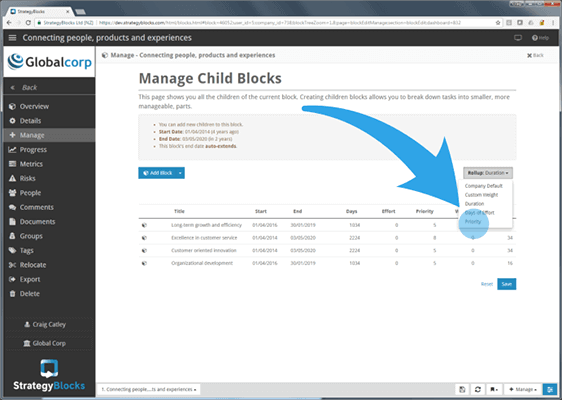Expand the bottom Manage dropdown
This screenshot has width=562, height=400.
tap(523, 389)
